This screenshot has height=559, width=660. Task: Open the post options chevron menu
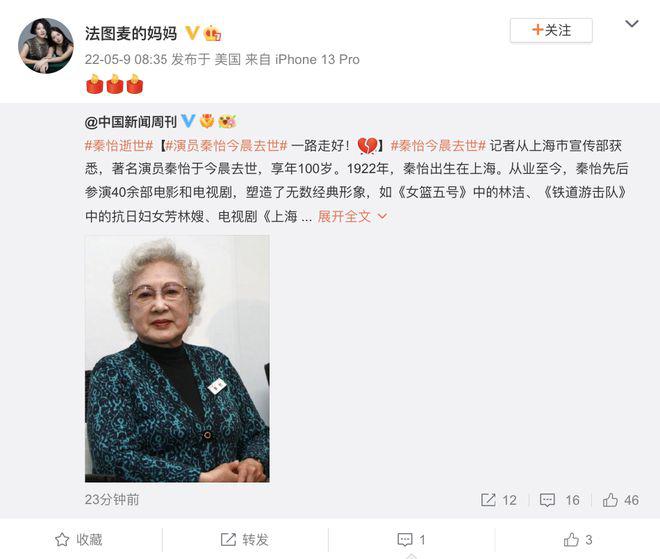pyautogui.click(x=632, y=24)
